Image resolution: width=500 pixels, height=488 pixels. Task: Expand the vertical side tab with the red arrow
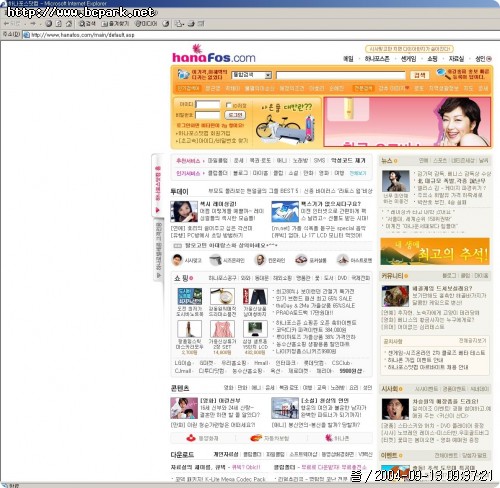[158, 185]
